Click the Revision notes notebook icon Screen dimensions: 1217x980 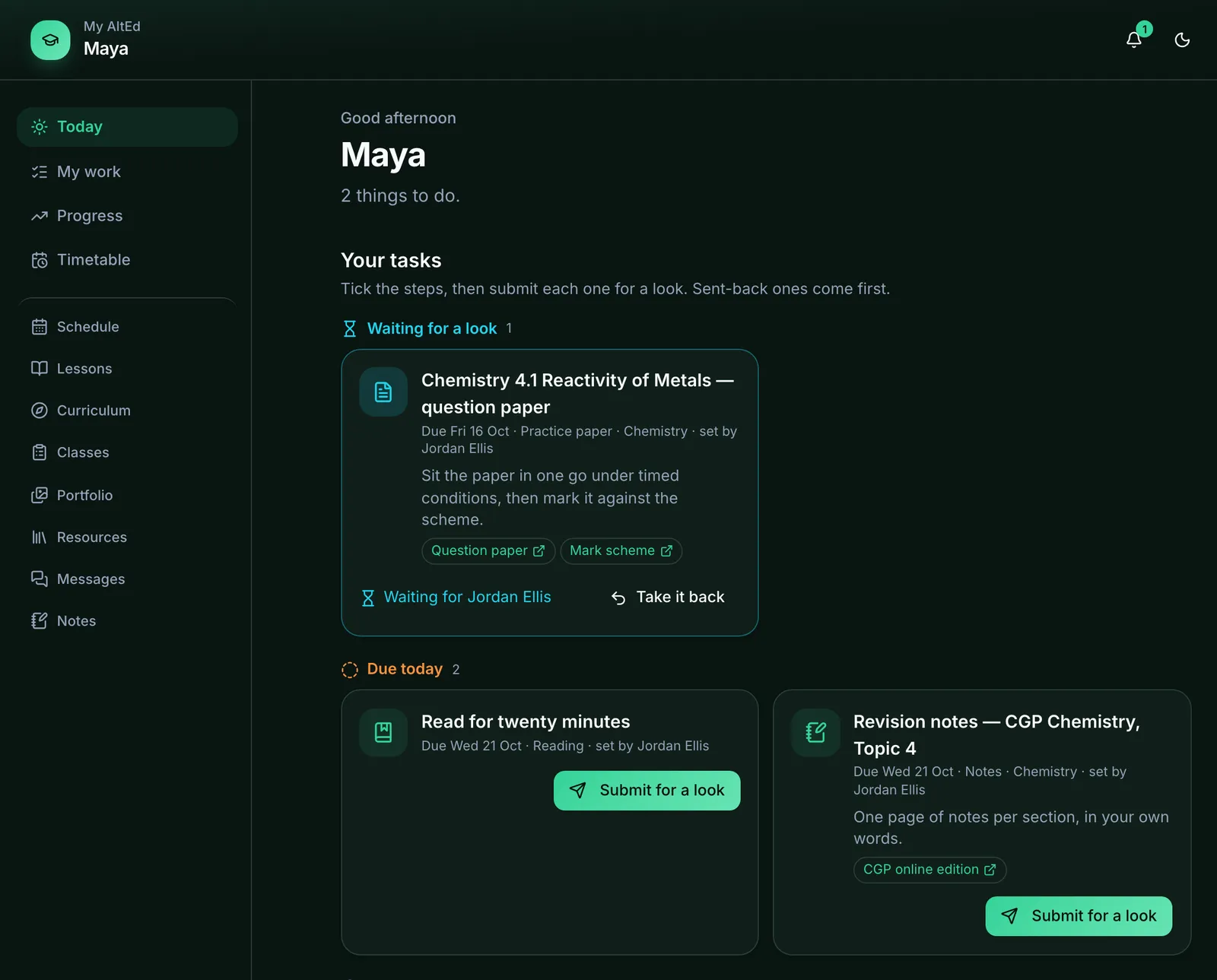[815, 733]
